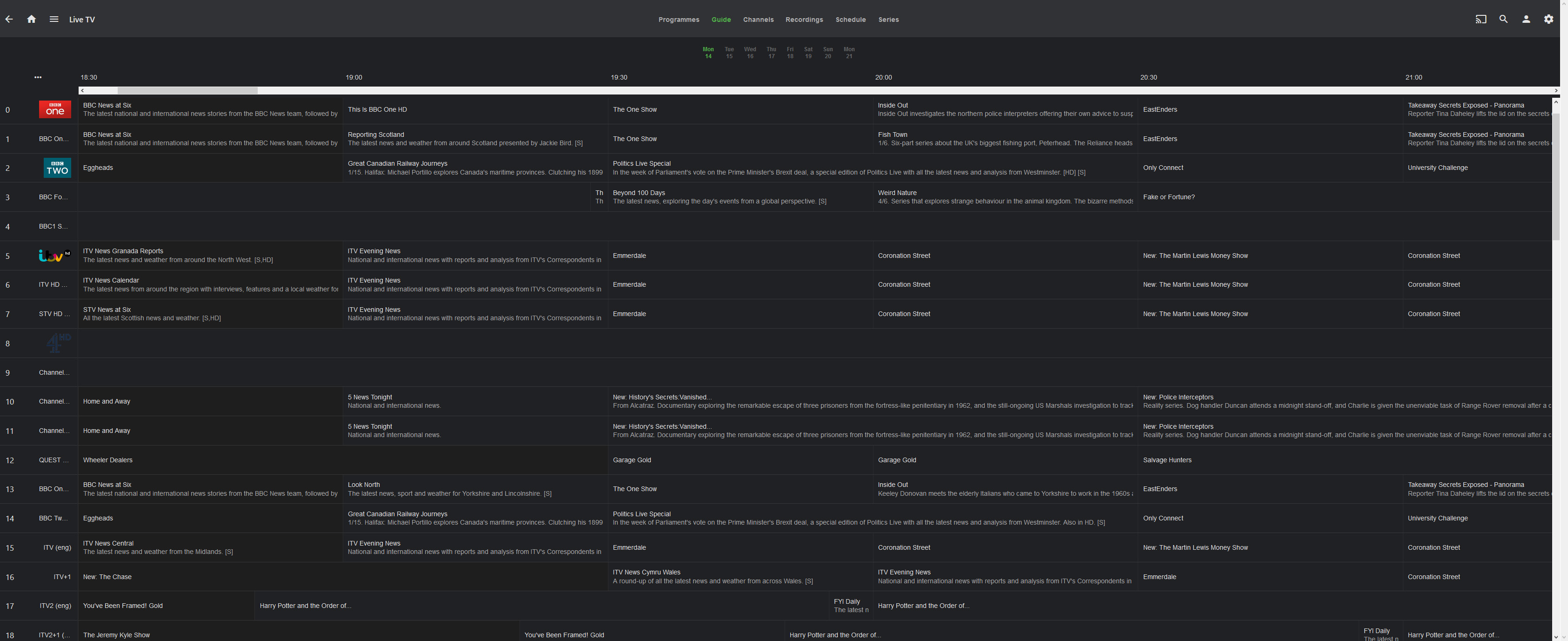This screenshot has width=1568, height=641.
Task: Open the cast to device icon
Action: pyautogui.click(x=1481, y=20)
